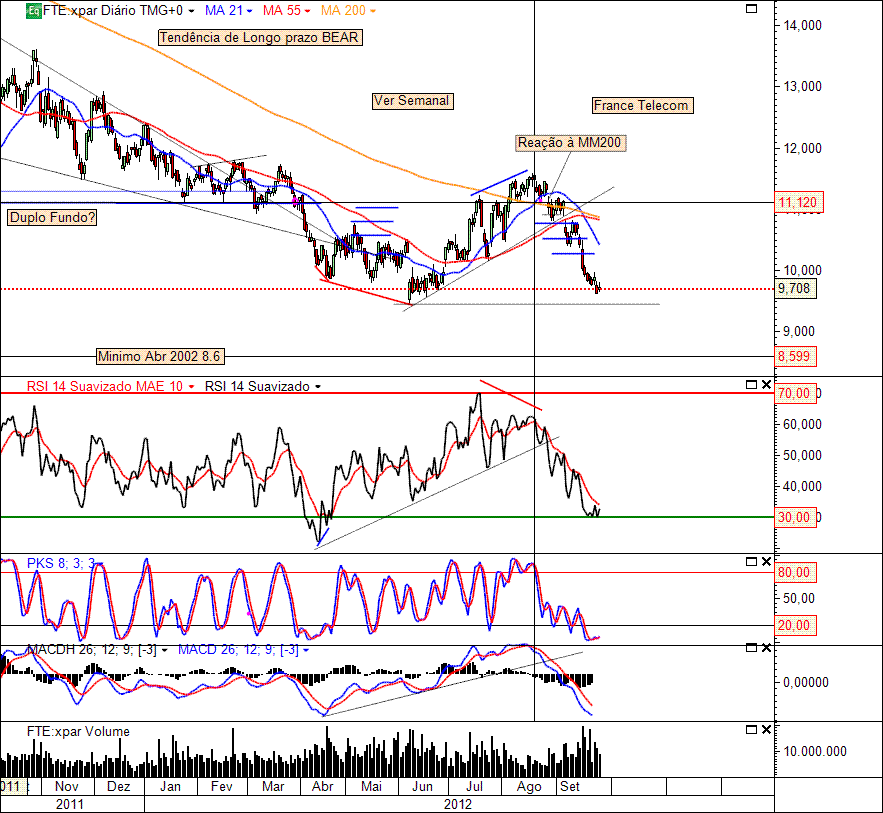Close the FTE:xpar Volume pane
This screenshot has width=883, height=813.
766,730
